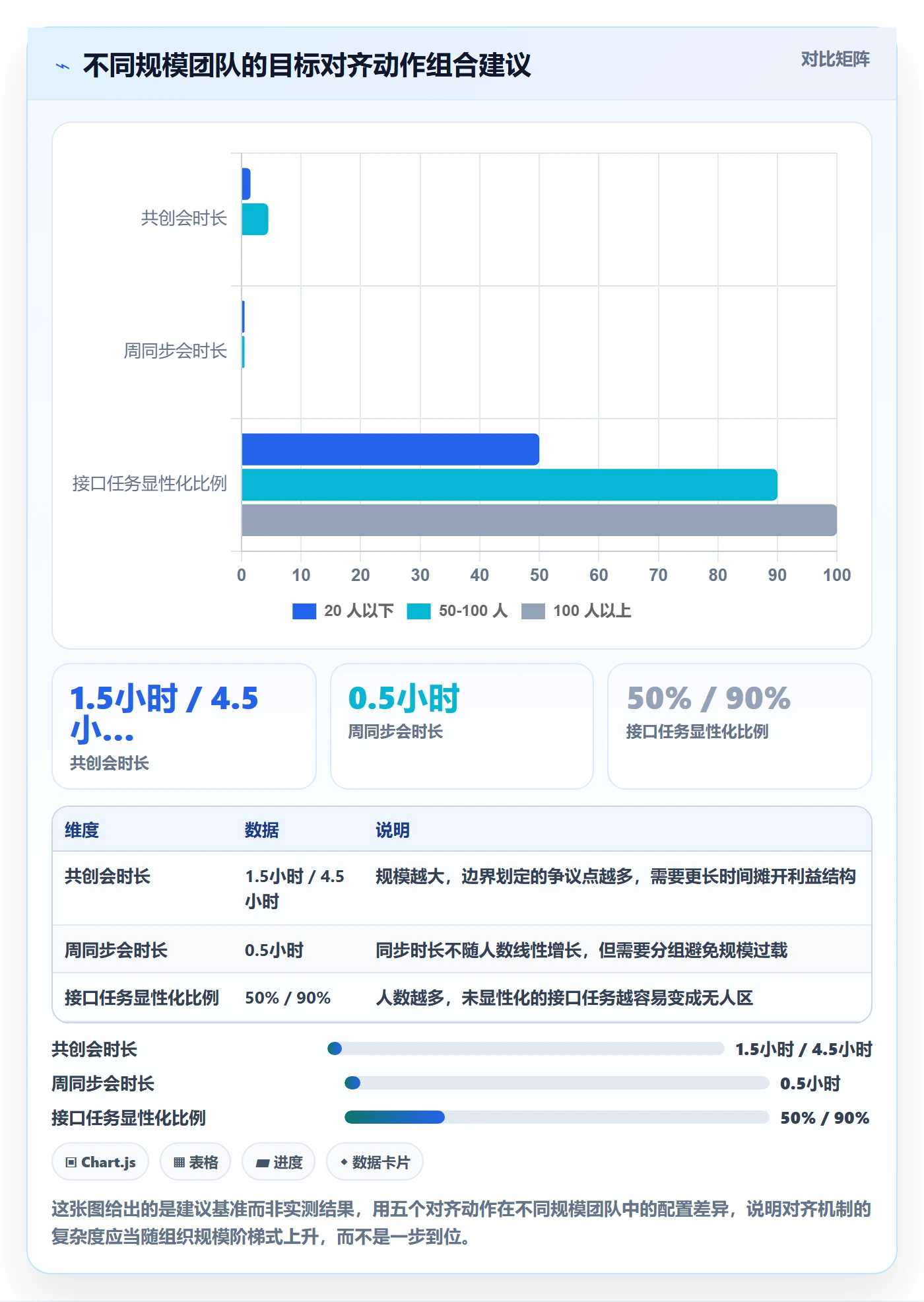Click the 周同步会时长 progress bar
The image size is (924, 1302).
(x=557, y=1083)
